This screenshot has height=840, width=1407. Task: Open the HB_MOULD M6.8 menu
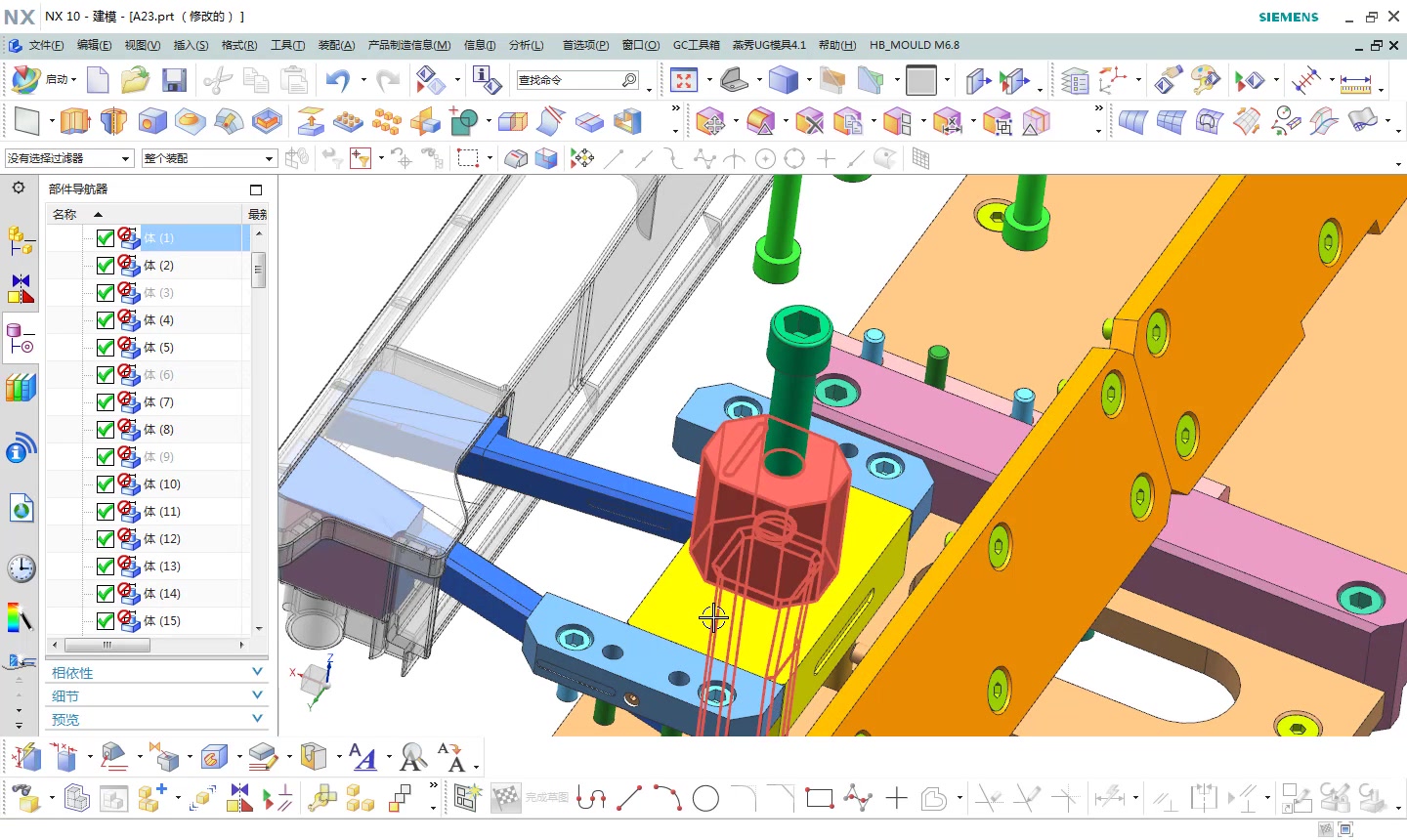pyautogui.click(x=915, y=45)
